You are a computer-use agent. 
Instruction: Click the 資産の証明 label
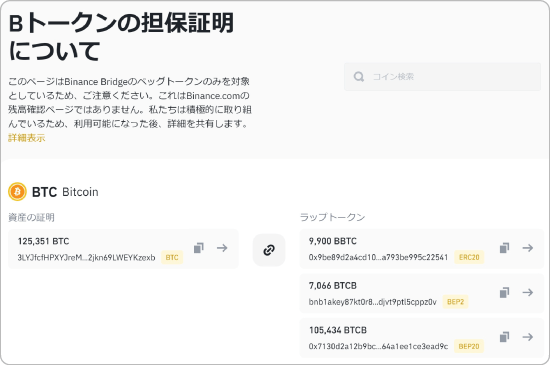pyautogui.click(x=31, y=217)
